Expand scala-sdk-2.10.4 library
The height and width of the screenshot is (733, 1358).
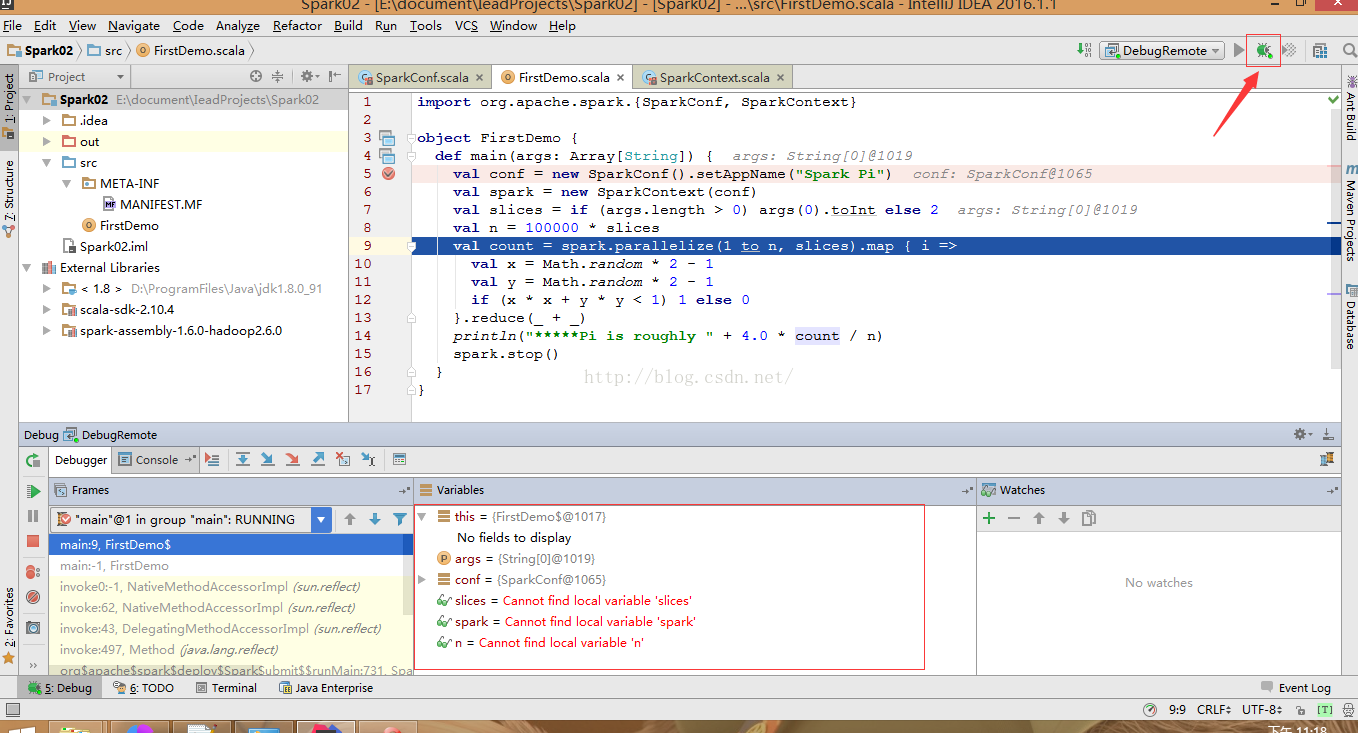point(46,309)
